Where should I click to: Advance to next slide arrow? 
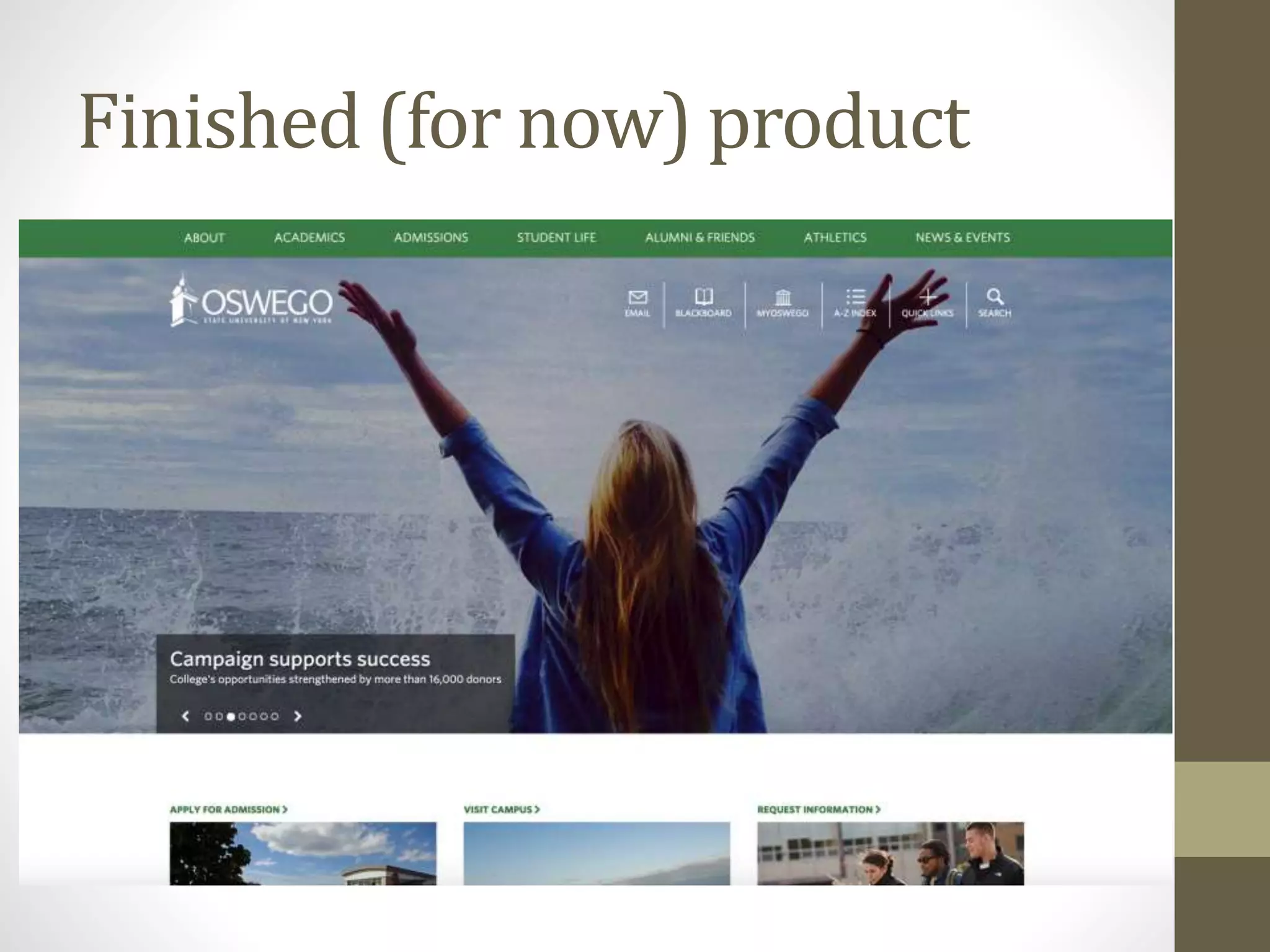298,716
